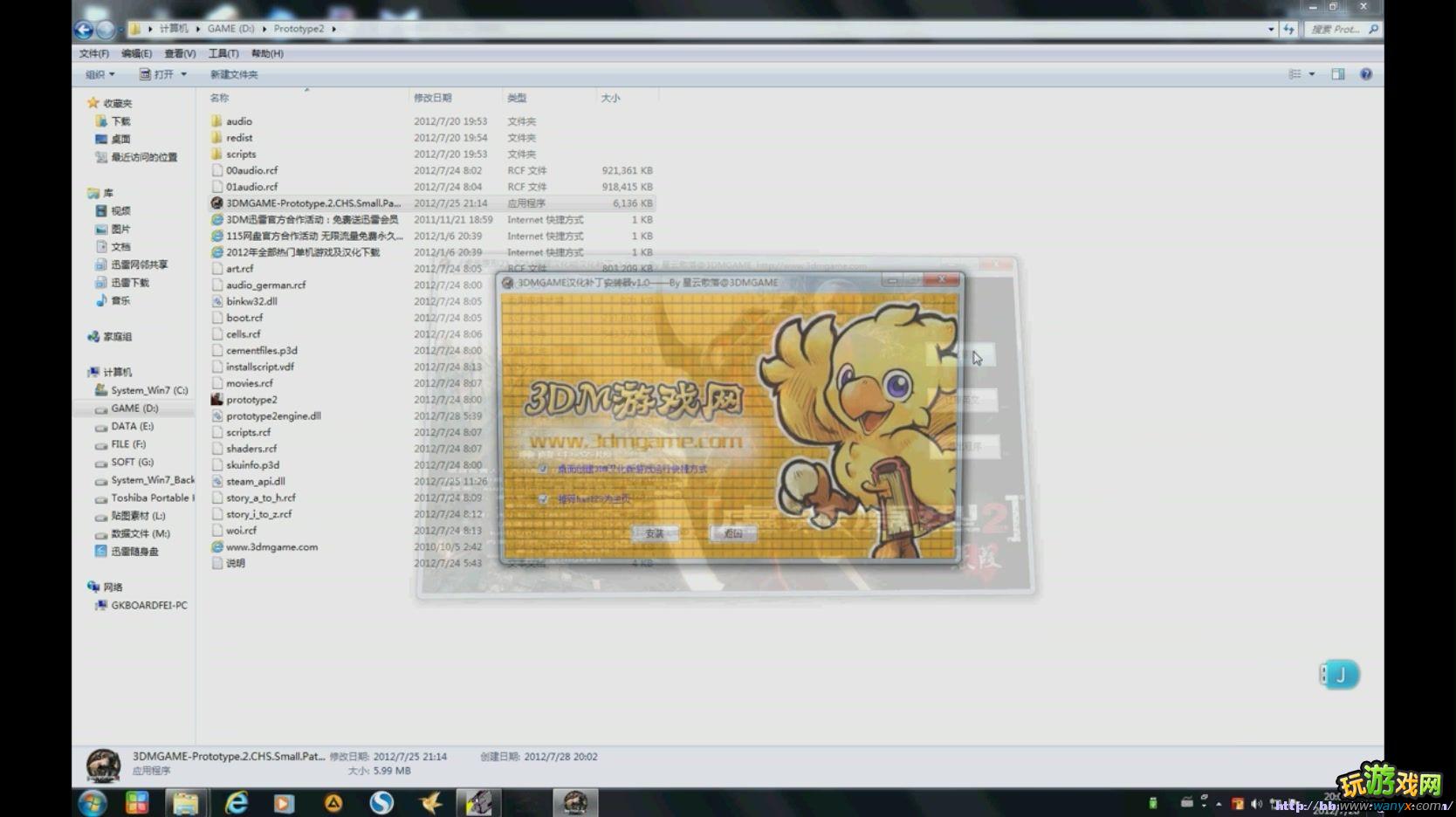The image size is (1456, 817).
Task: Open 下载 under Favorites
Action: click(120, 121)
